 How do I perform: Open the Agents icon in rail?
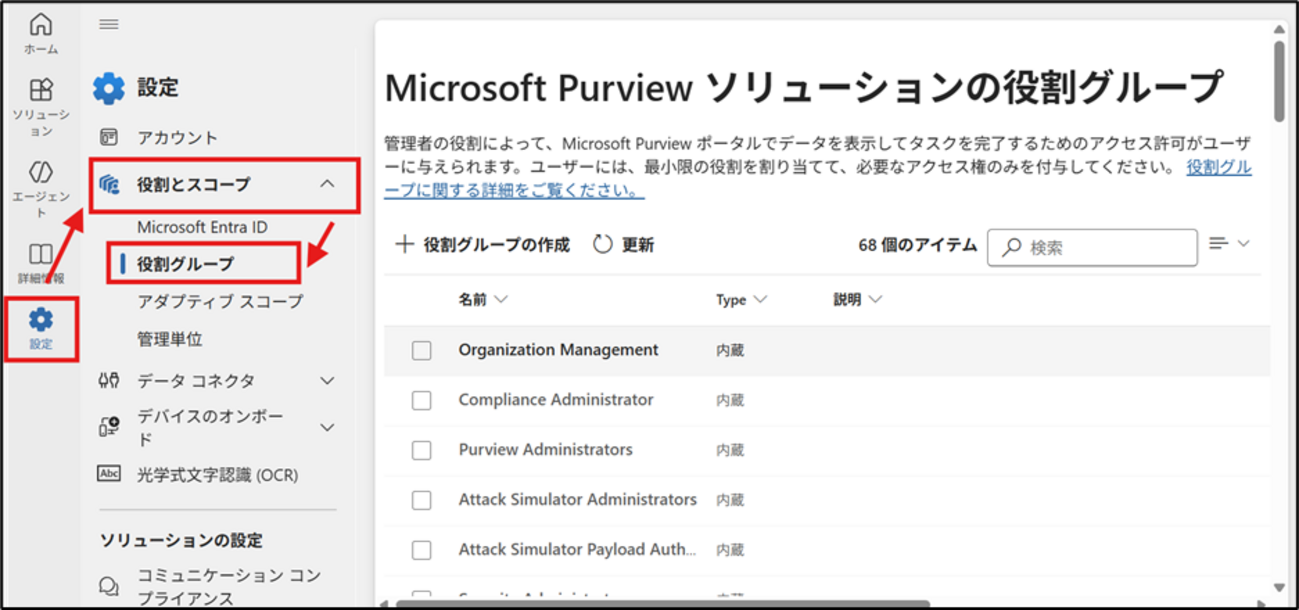(x=41, y=172)
